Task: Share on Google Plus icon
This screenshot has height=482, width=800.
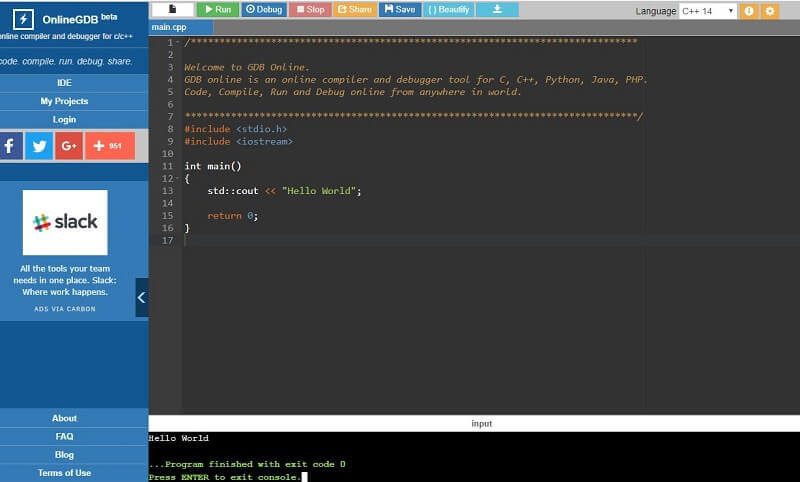Action: (69, 146)
